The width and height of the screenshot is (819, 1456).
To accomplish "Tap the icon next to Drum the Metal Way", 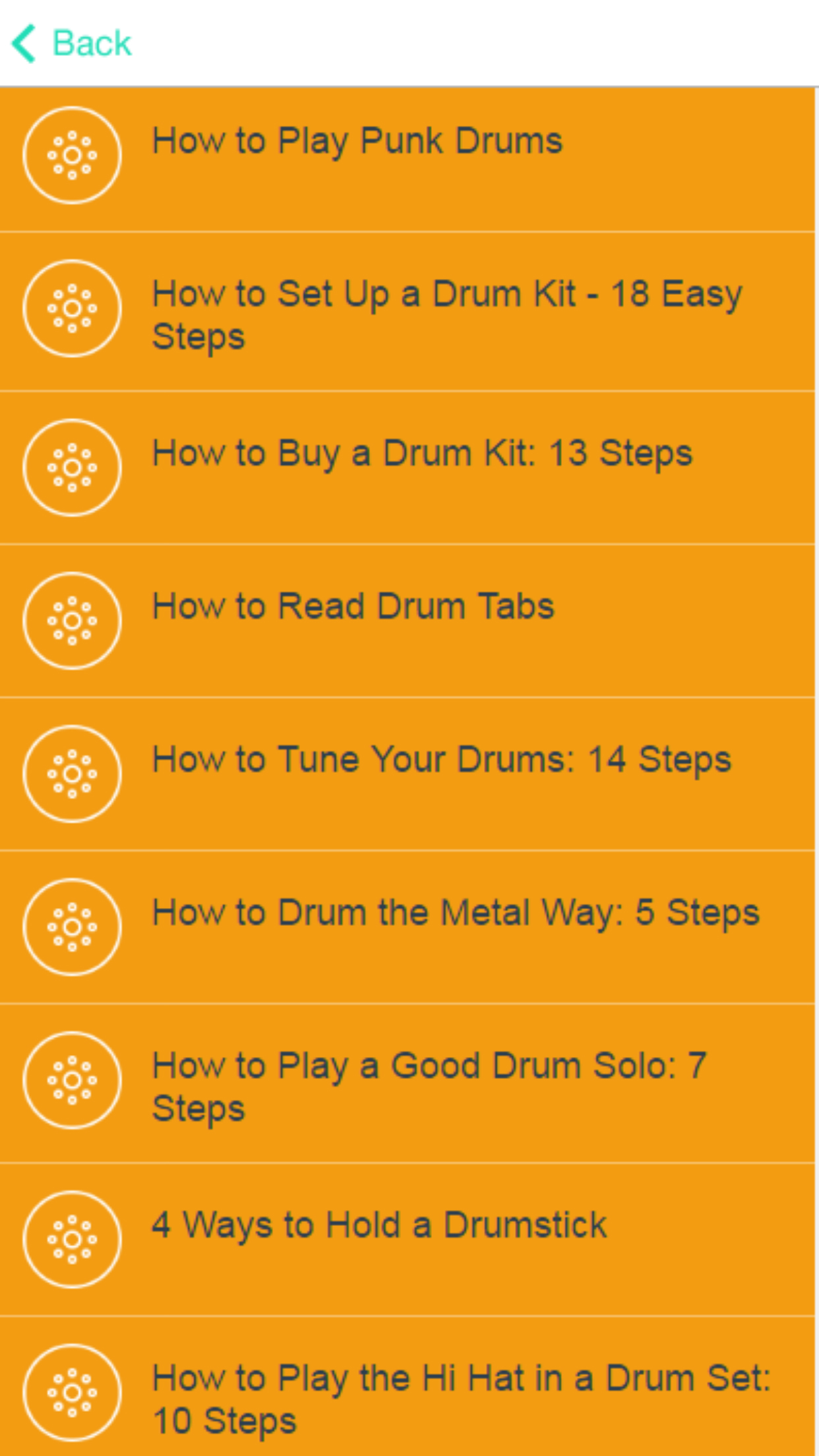I will [72, 927].
